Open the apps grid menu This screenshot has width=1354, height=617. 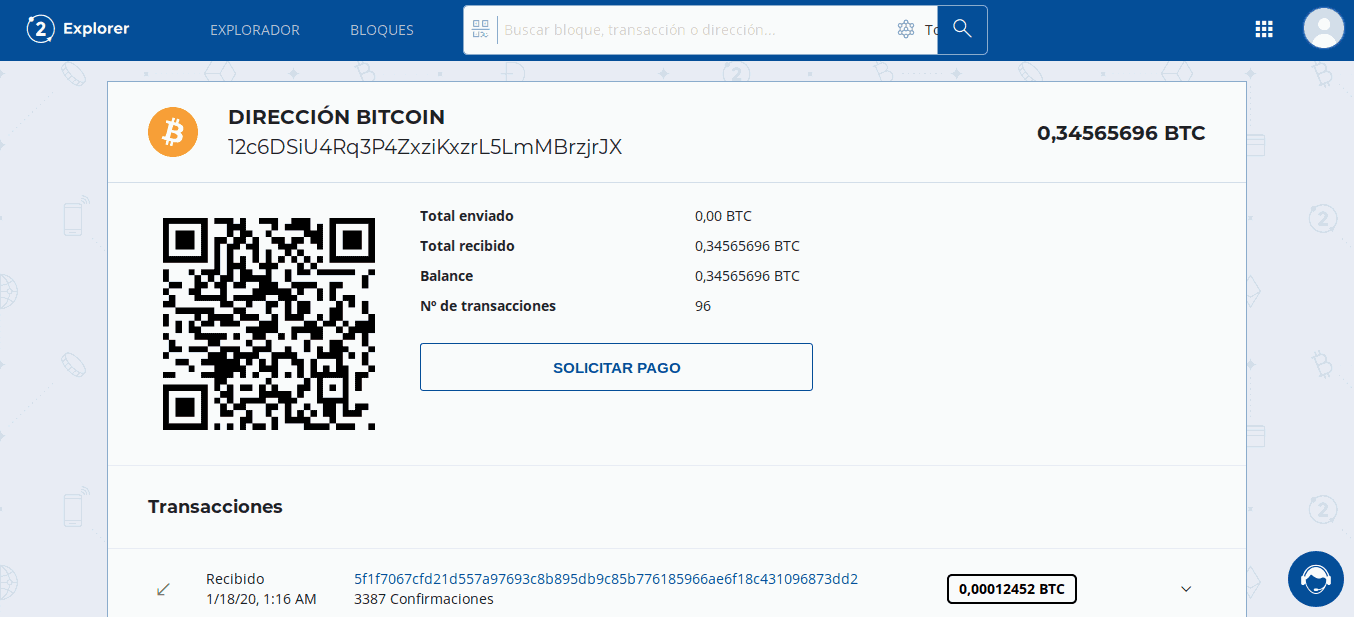pyautogui.click(x=1264, y=29)
